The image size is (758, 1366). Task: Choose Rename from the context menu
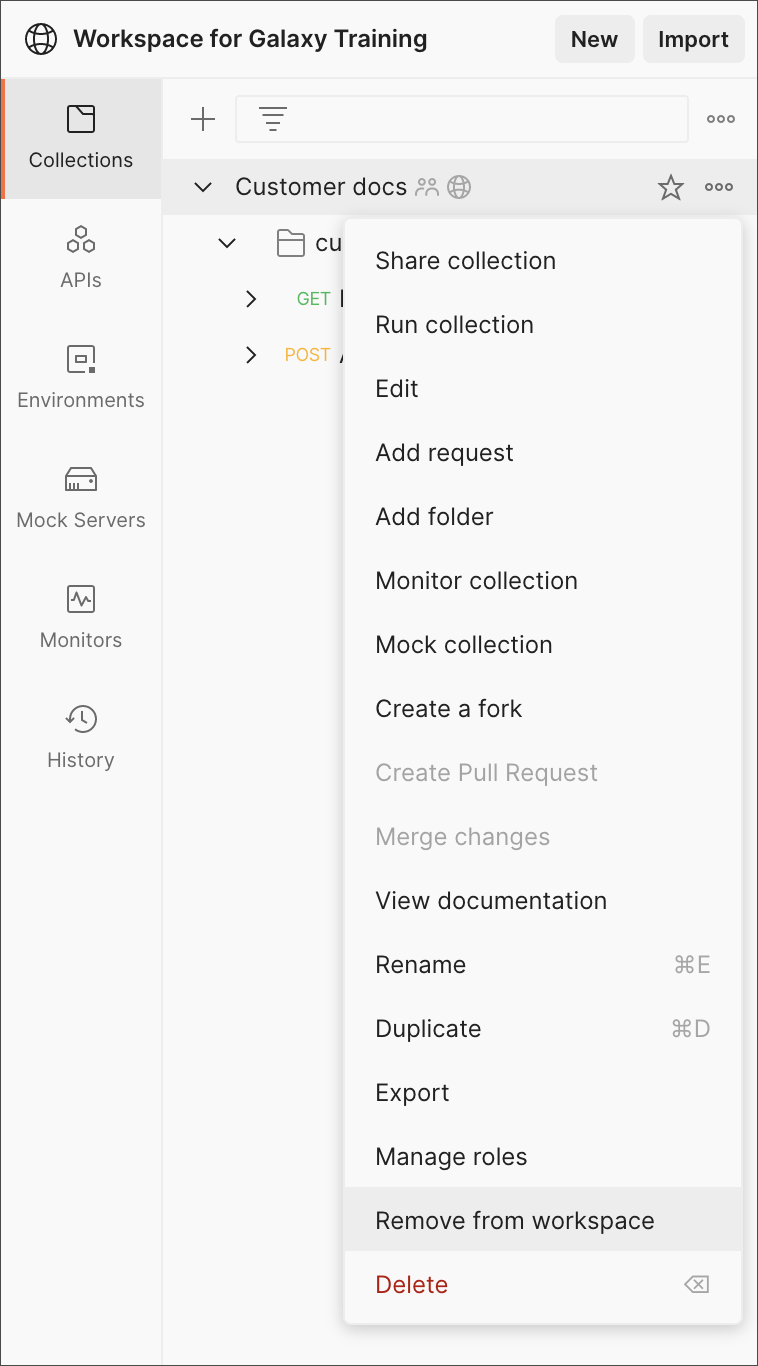coord(543,965)
